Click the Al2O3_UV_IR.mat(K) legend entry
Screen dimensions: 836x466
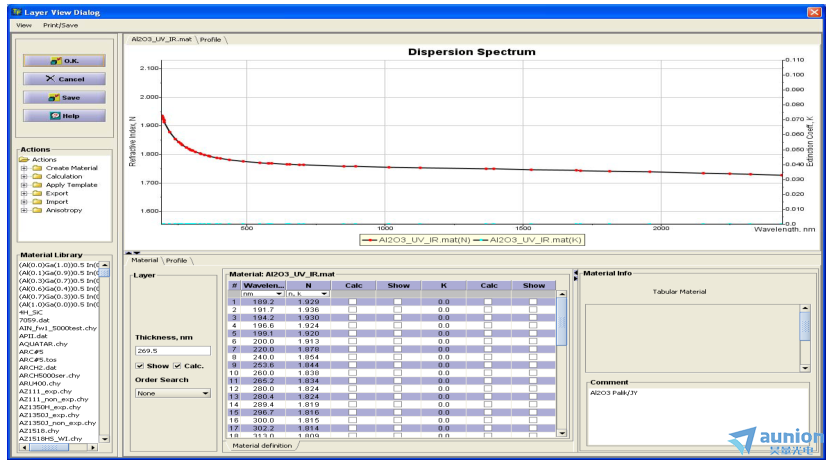tap(527, 240)
